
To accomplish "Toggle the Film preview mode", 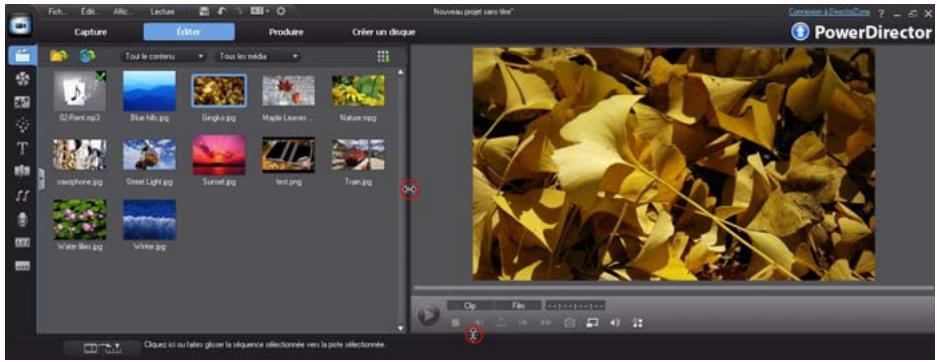I will pyautogui.click(x=518, y=306).
